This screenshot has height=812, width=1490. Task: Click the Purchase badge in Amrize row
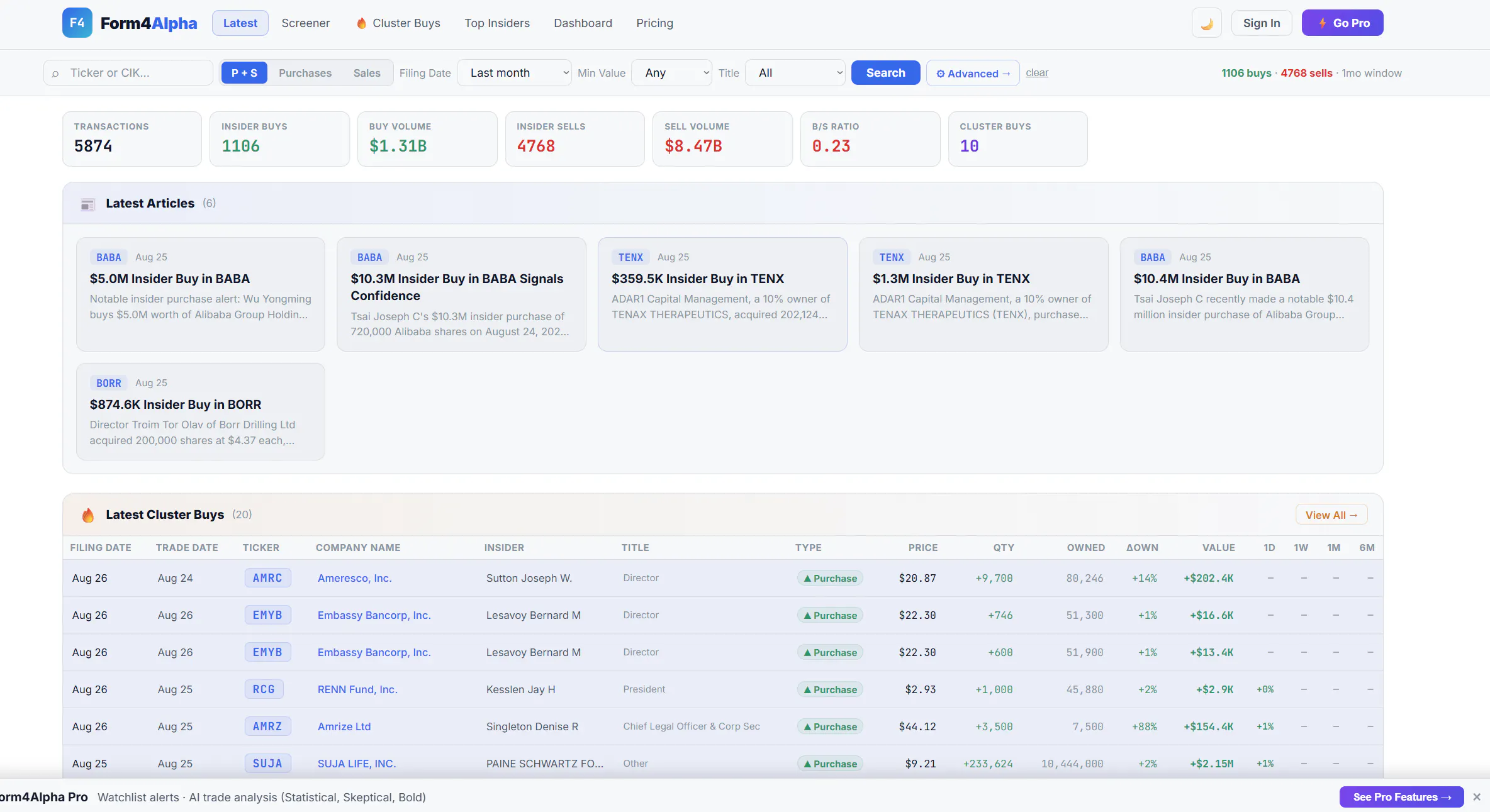pos(830,726)
